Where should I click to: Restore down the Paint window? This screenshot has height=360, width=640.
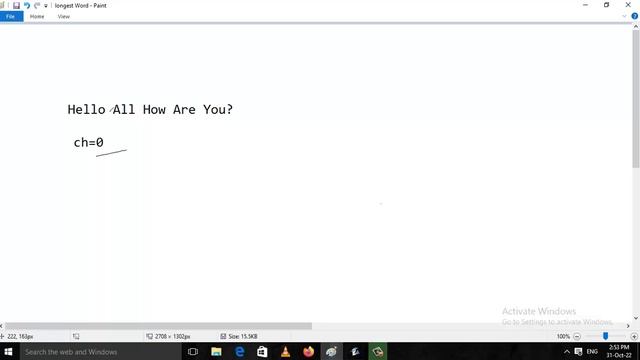[x=607, y=5]
